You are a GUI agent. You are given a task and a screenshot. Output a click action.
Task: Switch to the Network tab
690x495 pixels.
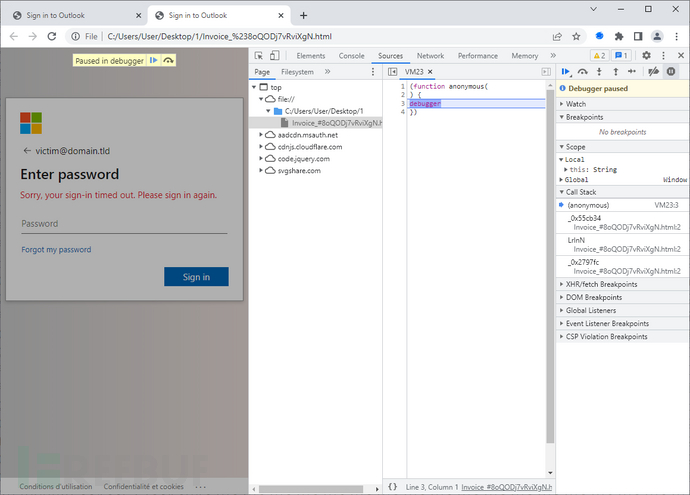[430, 56]
